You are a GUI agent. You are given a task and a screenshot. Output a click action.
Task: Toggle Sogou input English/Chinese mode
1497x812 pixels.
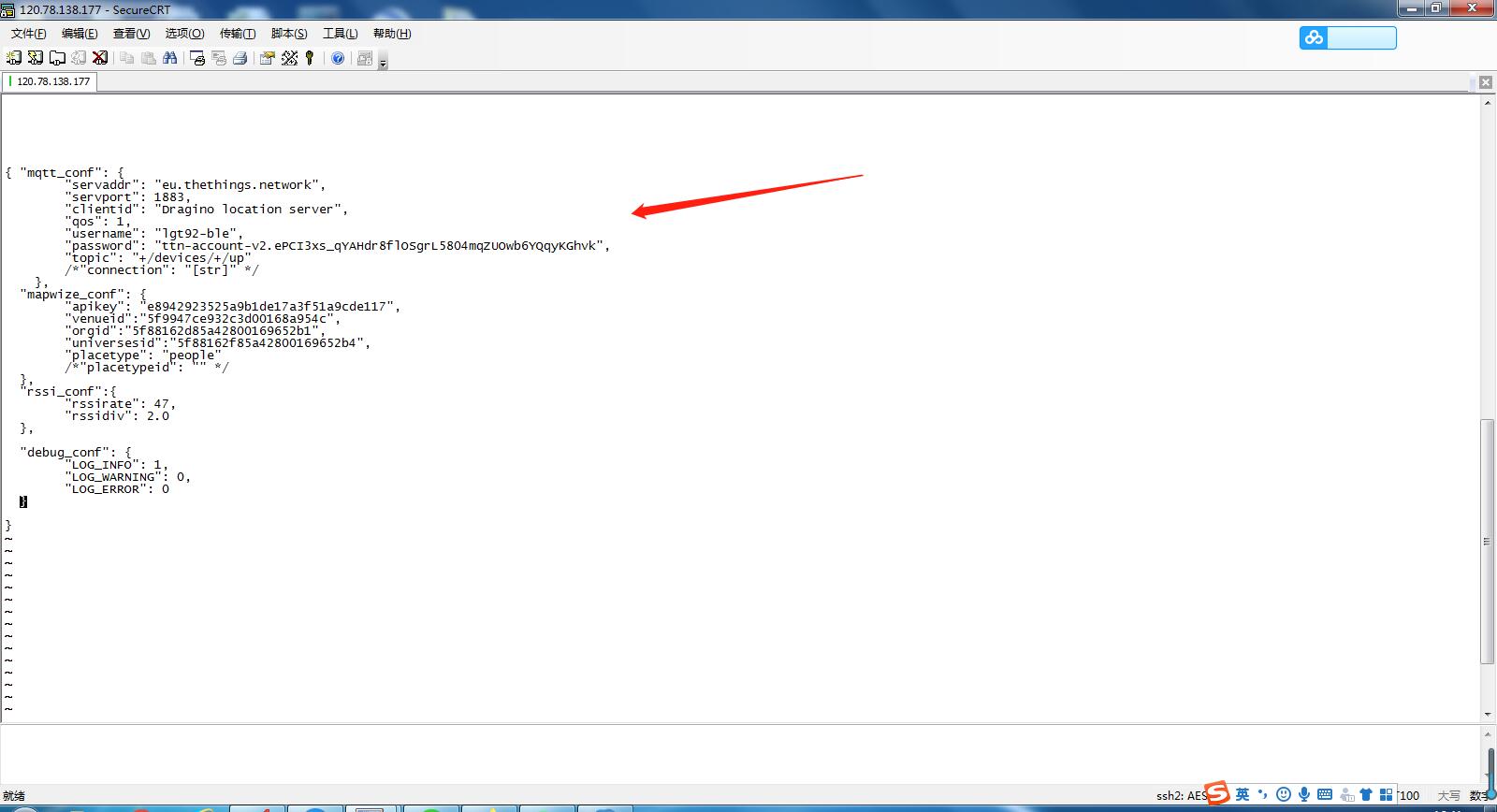click(x=1243, y=794)
